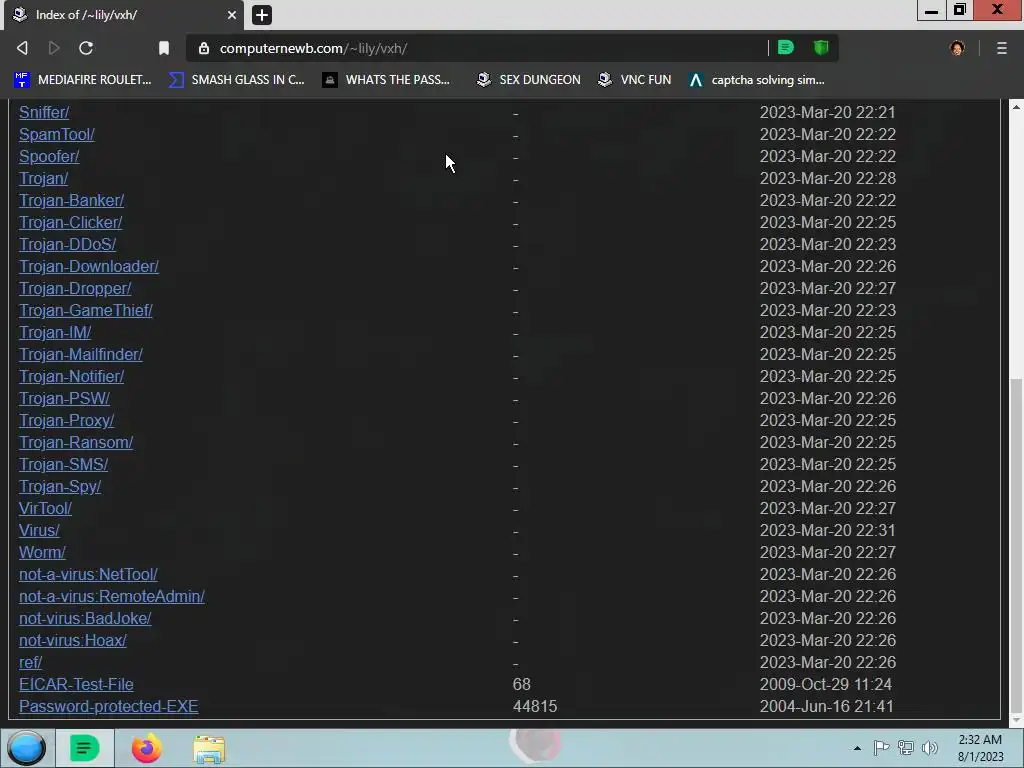The width and height of the screenshot is (1024, 768).
Task: Click the forward navigation arrow
Action: [x=54, y=48]
